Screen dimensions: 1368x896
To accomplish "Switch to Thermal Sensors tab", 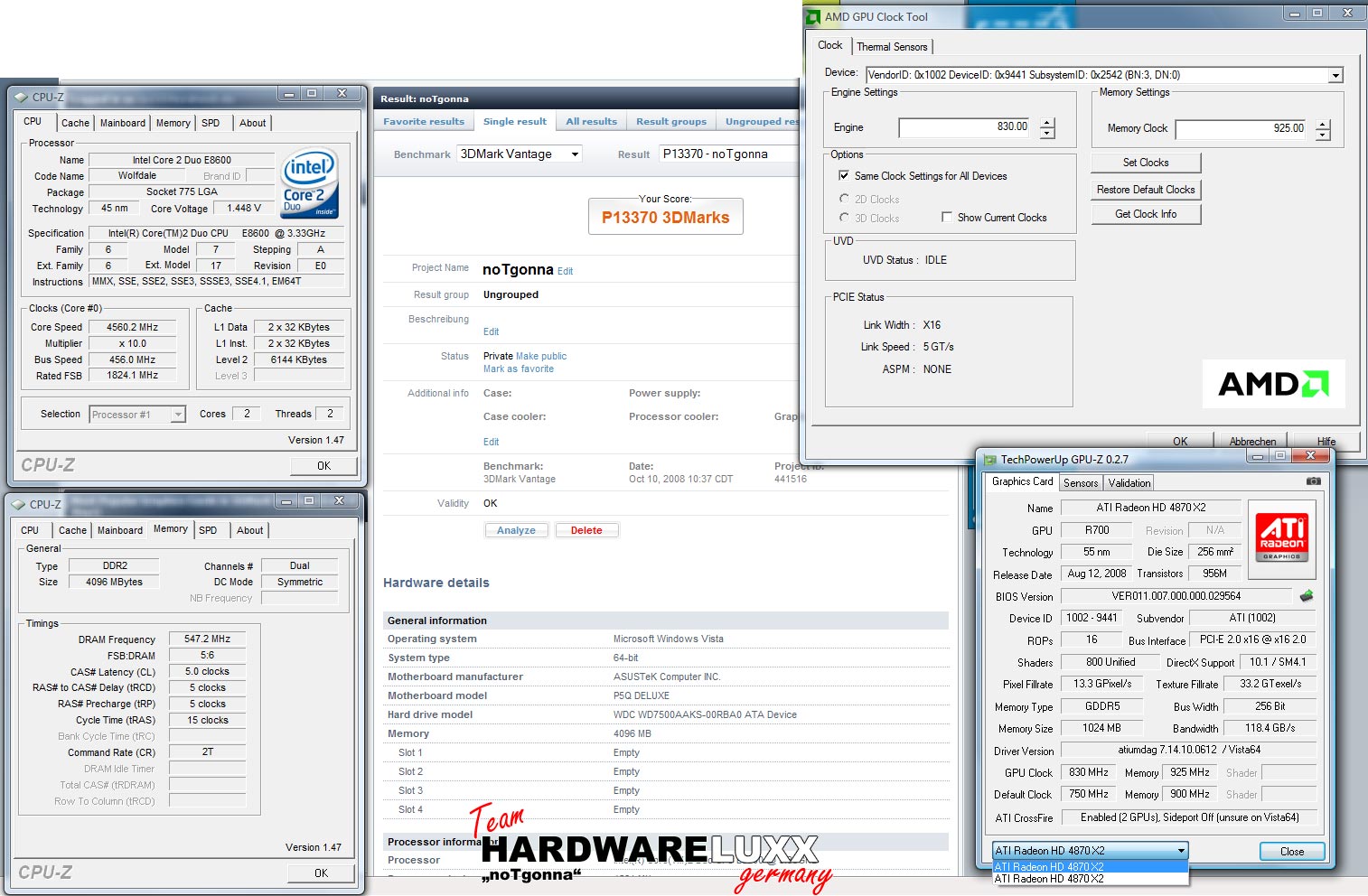I will point(892,46).
